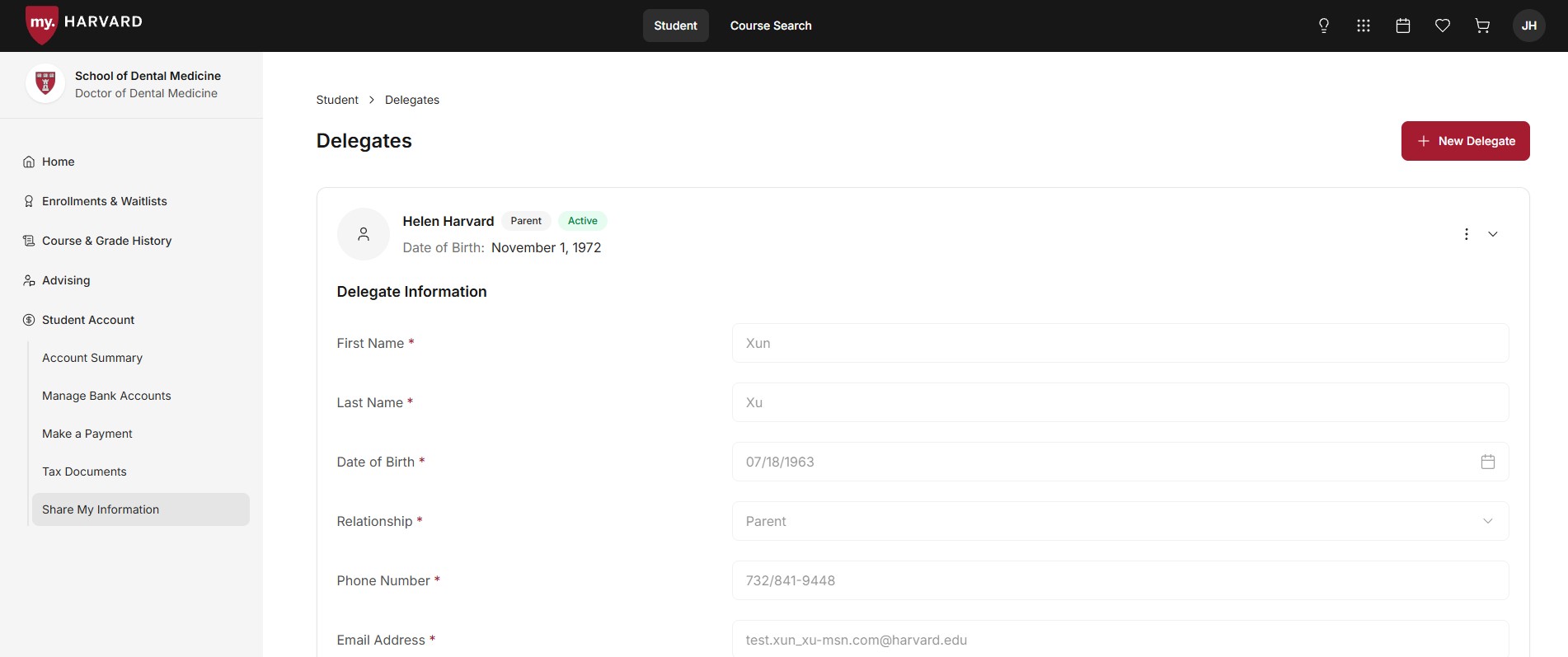
Task: Open the Date of Birth calendar picker
Action: coord(1488,462)
